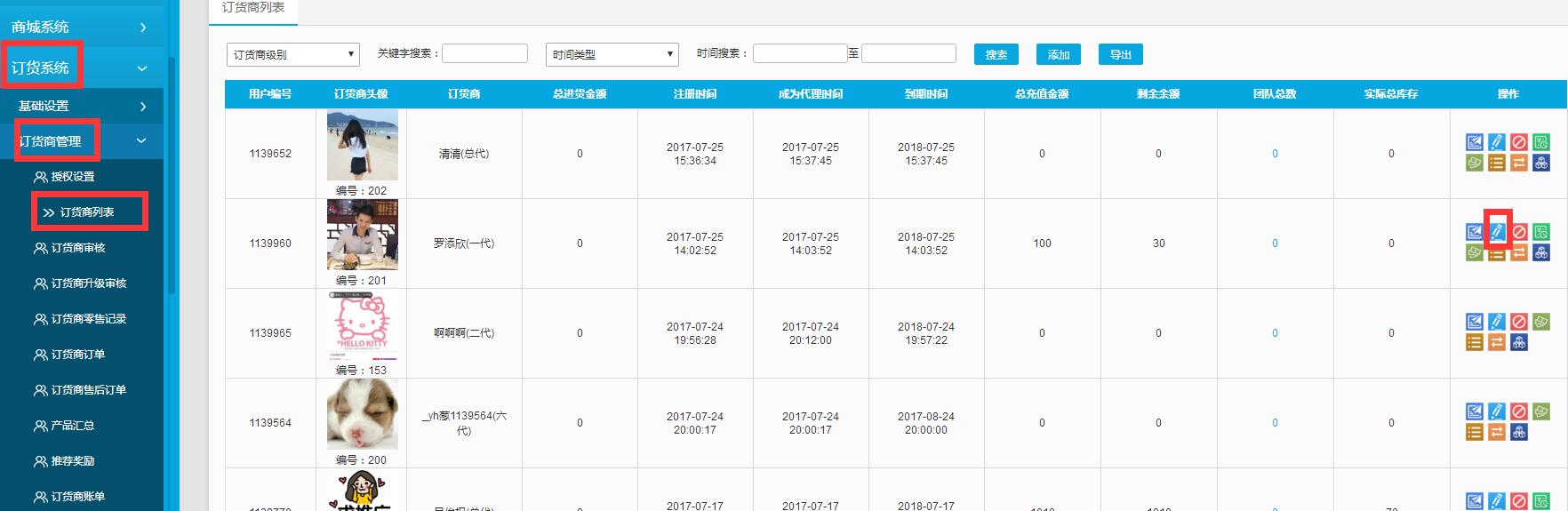The image size is (1568, 511).
Task: Click the blue send-message icon in row 1139652
Action: pyautogui.click(x=1475, y=142)
